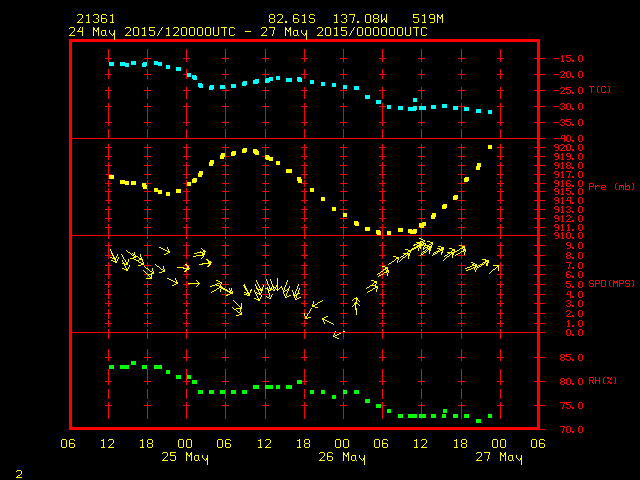Select the 26 May date label
The height and width of the screenshot is (480, 640).
(x=342, y=457)
